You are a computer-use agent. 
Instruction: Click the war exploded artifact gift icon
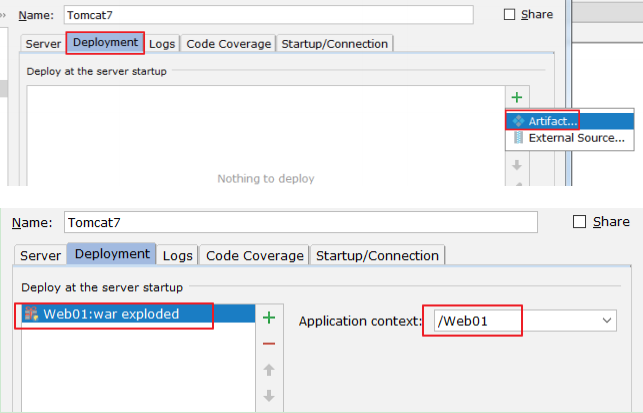click(31, 314)
